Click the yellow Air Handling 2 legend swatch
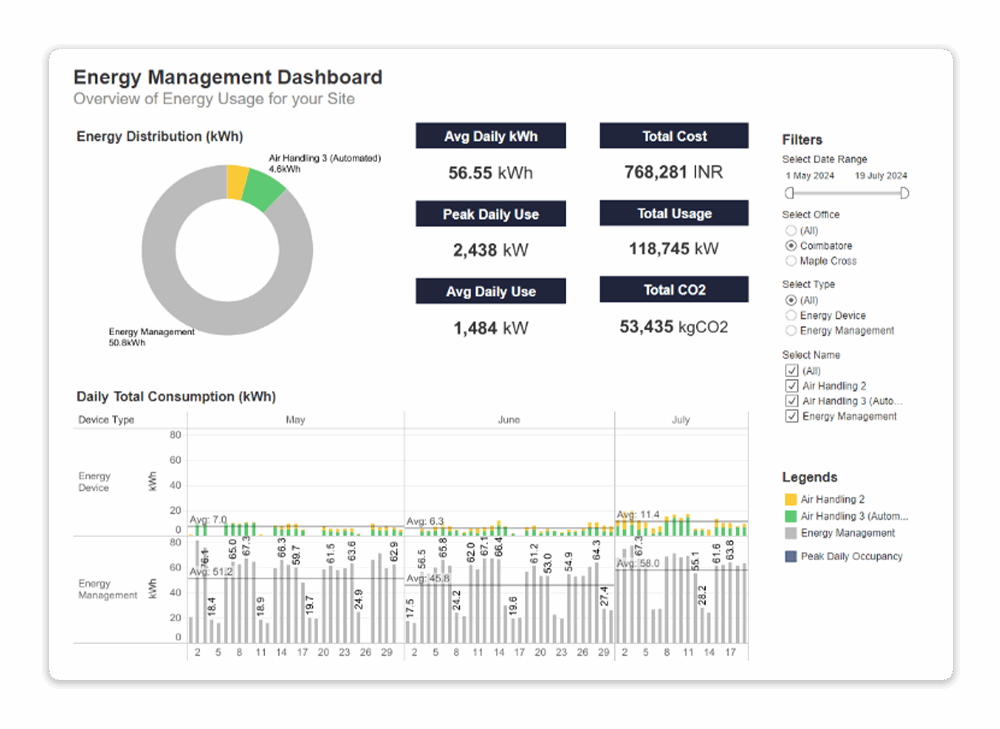1000x729 pixels. coord(790,499)
